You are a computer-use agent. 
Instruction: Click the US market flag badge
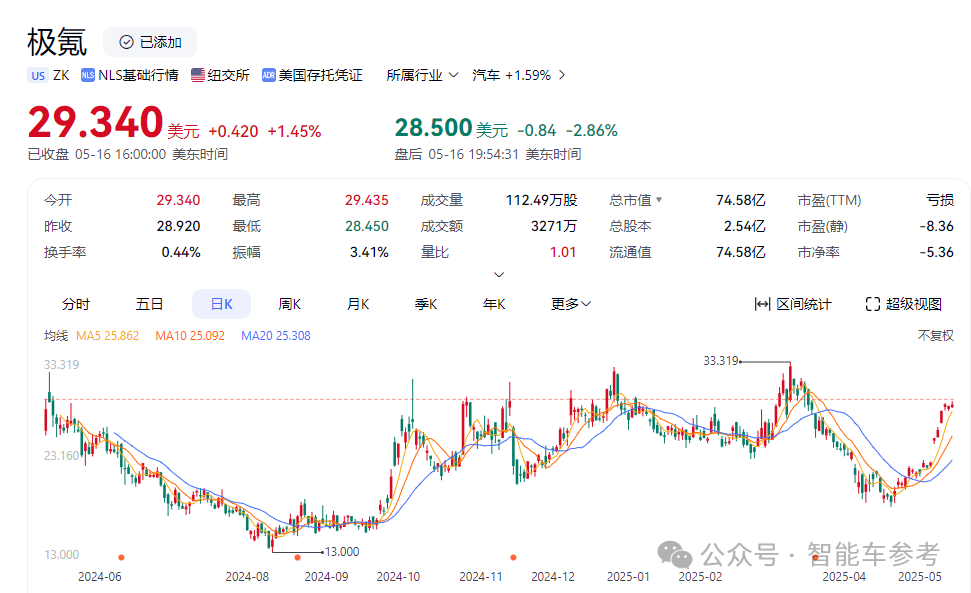coord(38,75)
